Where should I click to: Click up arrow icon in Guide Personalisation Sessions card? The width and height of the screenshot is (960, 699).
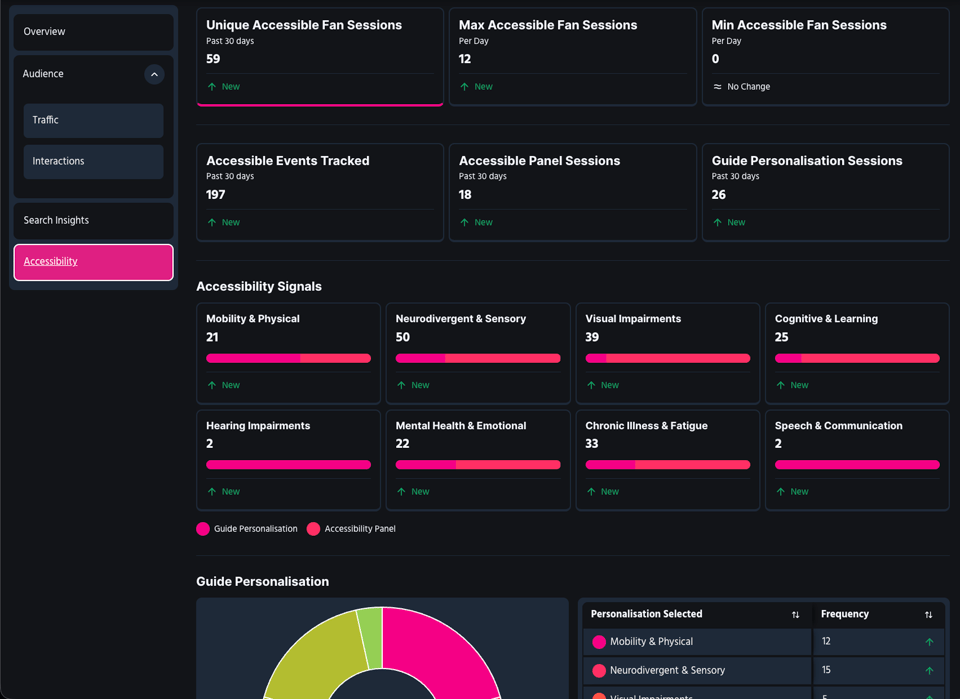coord(718,222)
